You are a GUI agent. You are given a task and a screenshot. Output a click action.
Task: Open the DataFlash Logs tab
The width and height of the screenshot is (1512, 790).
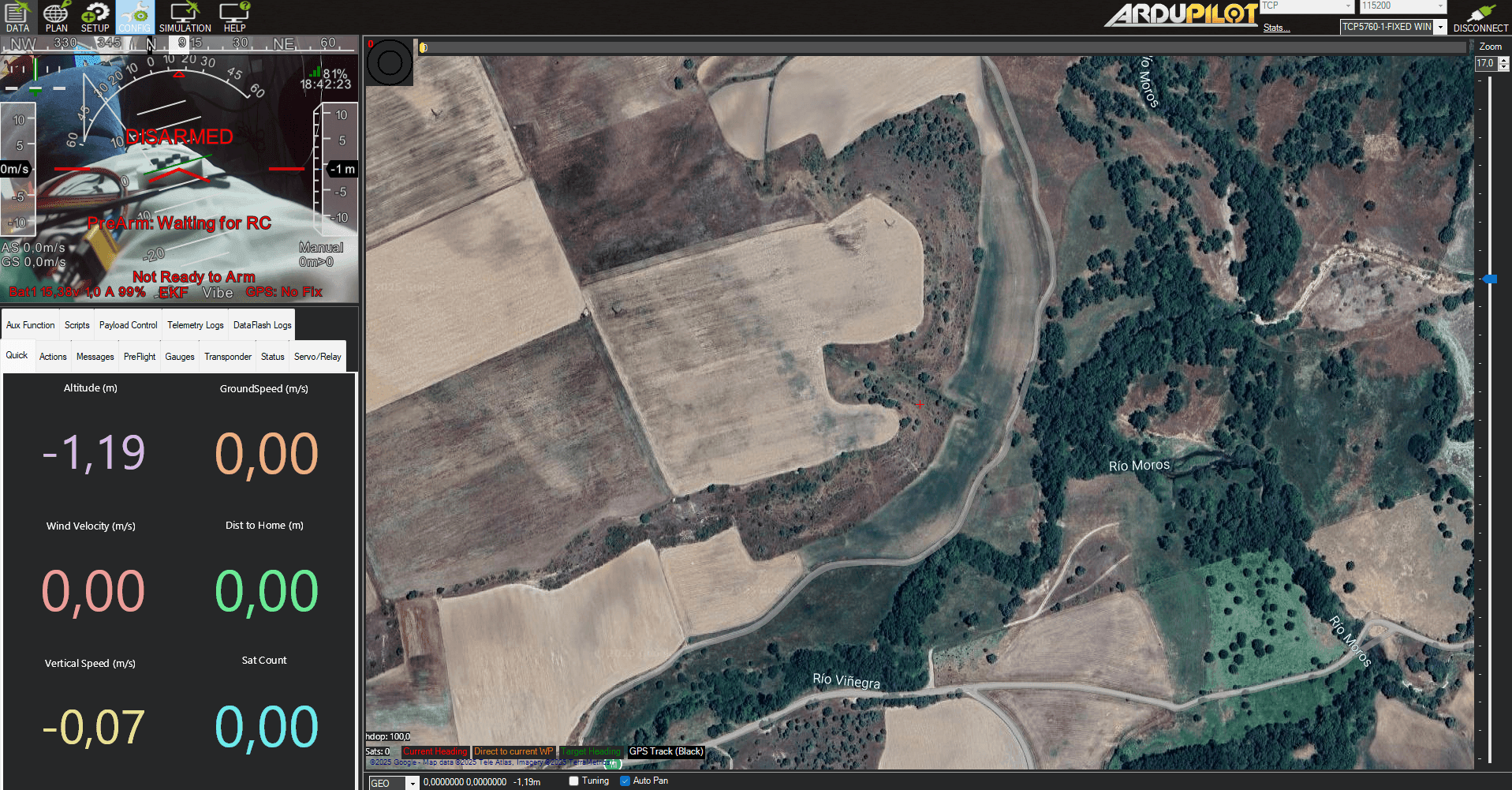point(262,325)
